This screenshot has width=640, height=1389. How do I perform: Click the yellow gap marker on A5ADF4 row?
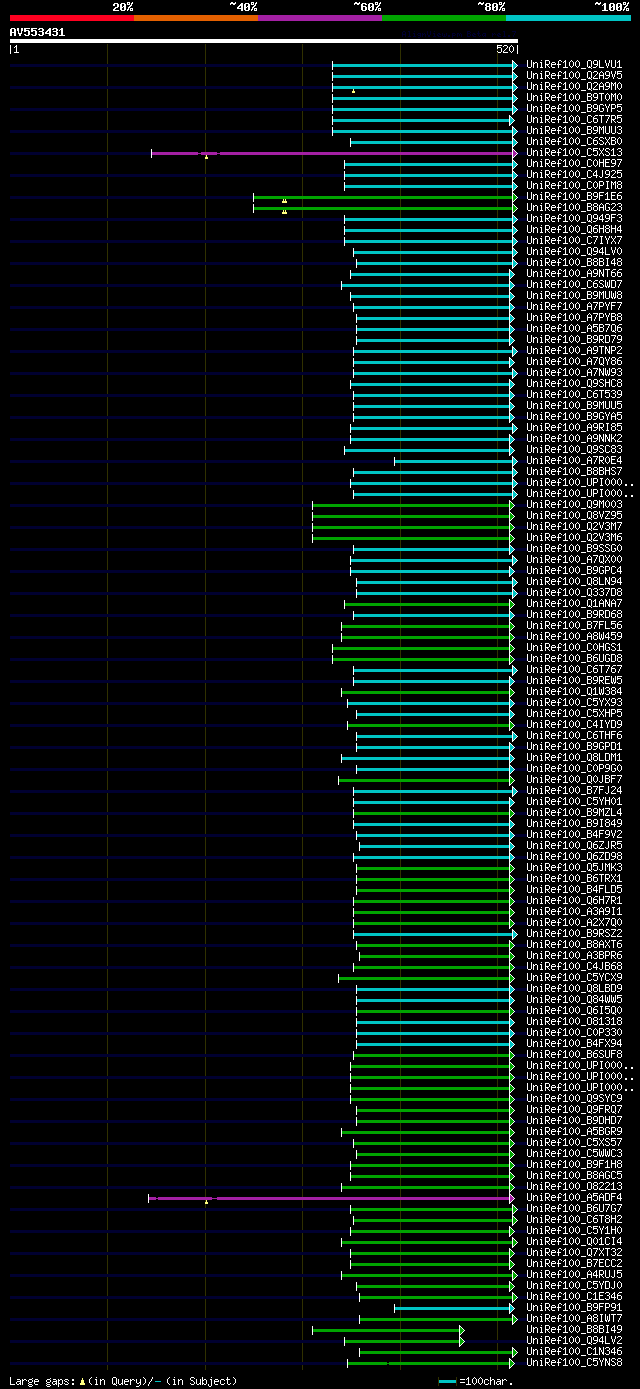tap(206, 1201)
